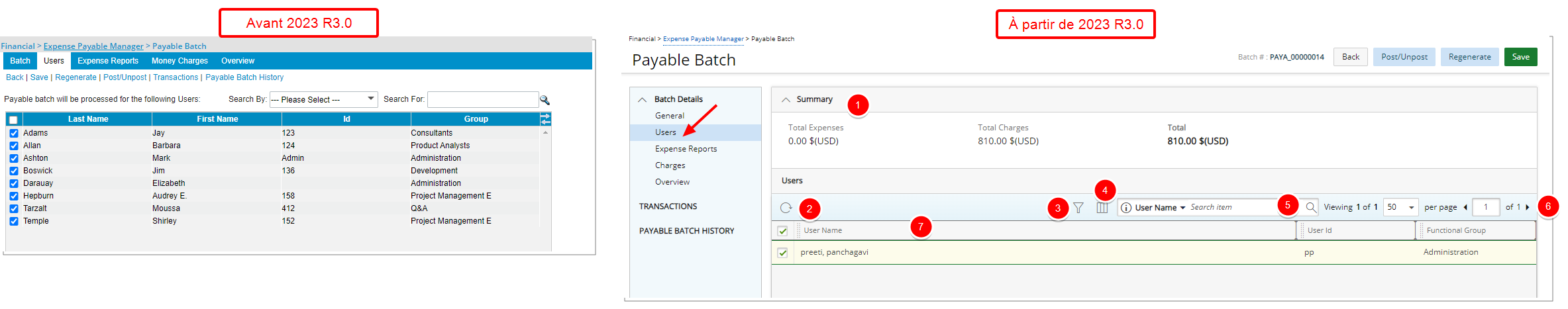Open the Search By Please Select dropdown

coord(323,99)
